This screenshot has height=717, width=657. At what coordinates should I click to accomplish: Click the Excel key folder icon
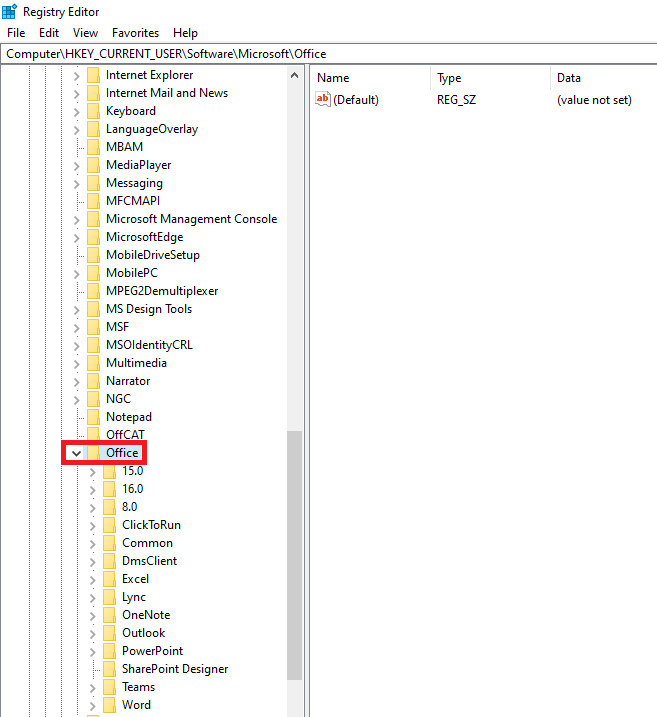tap(109, 579)
